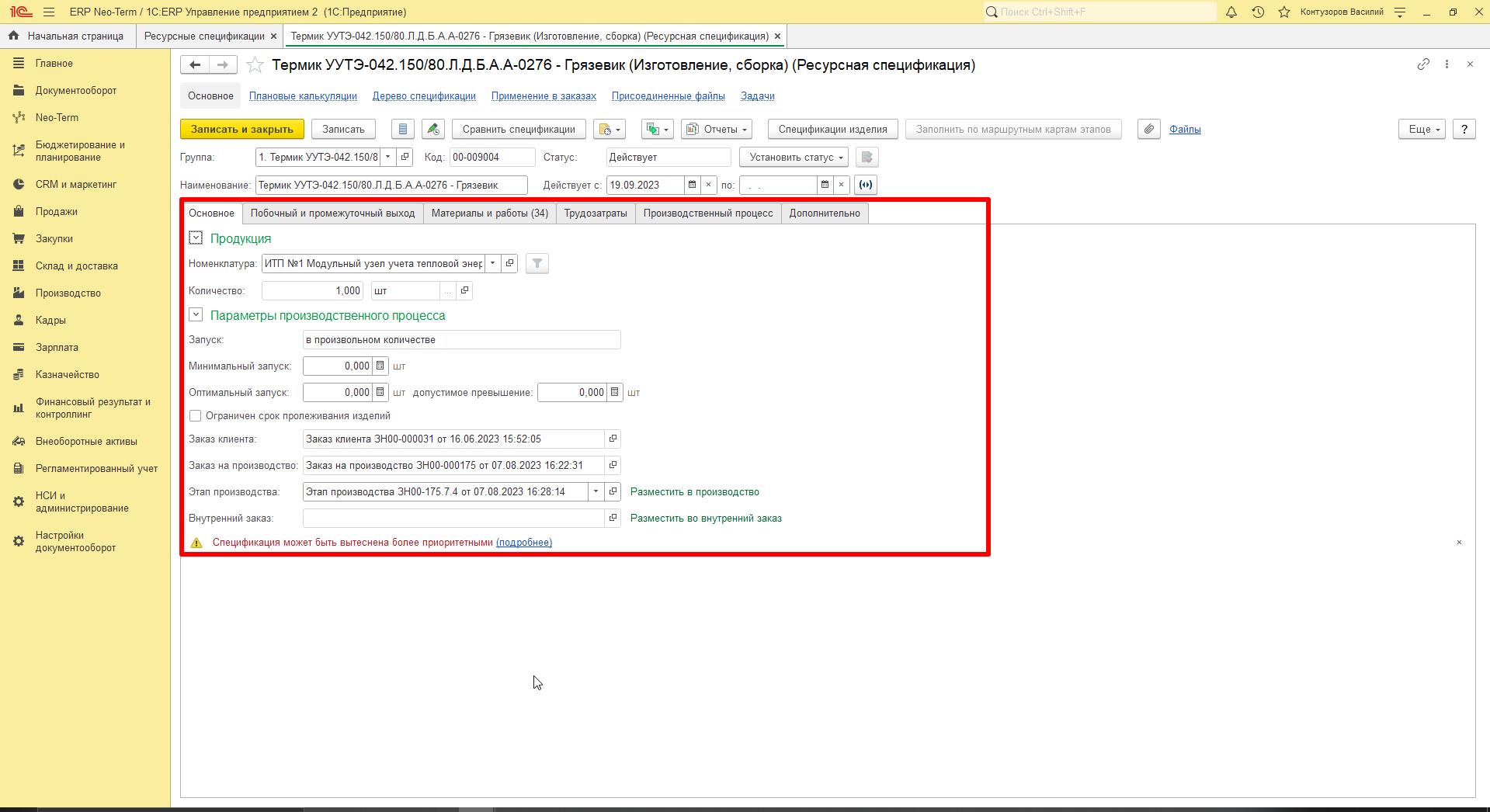Switch to Ресурсные спецификации tab
This screenshot has width=1490, height=812.
(x=204, y=36)
